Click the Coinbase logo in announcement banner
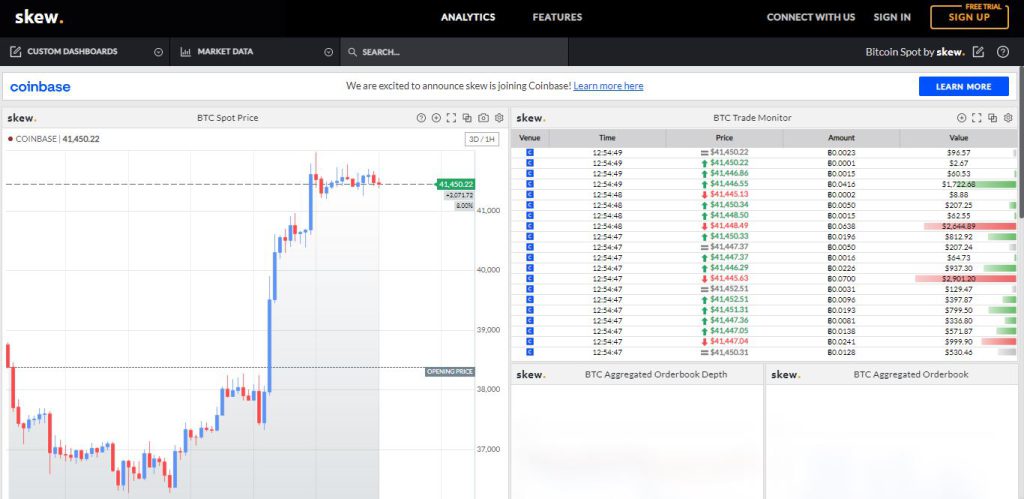The width and height of the screenshot is (1024, 499). (x=40, y=86)
